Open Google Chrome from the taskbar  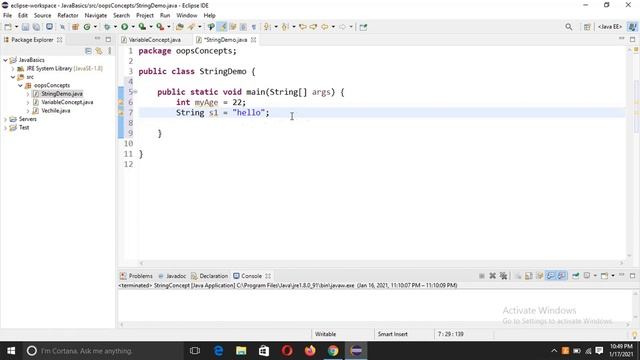333,351
